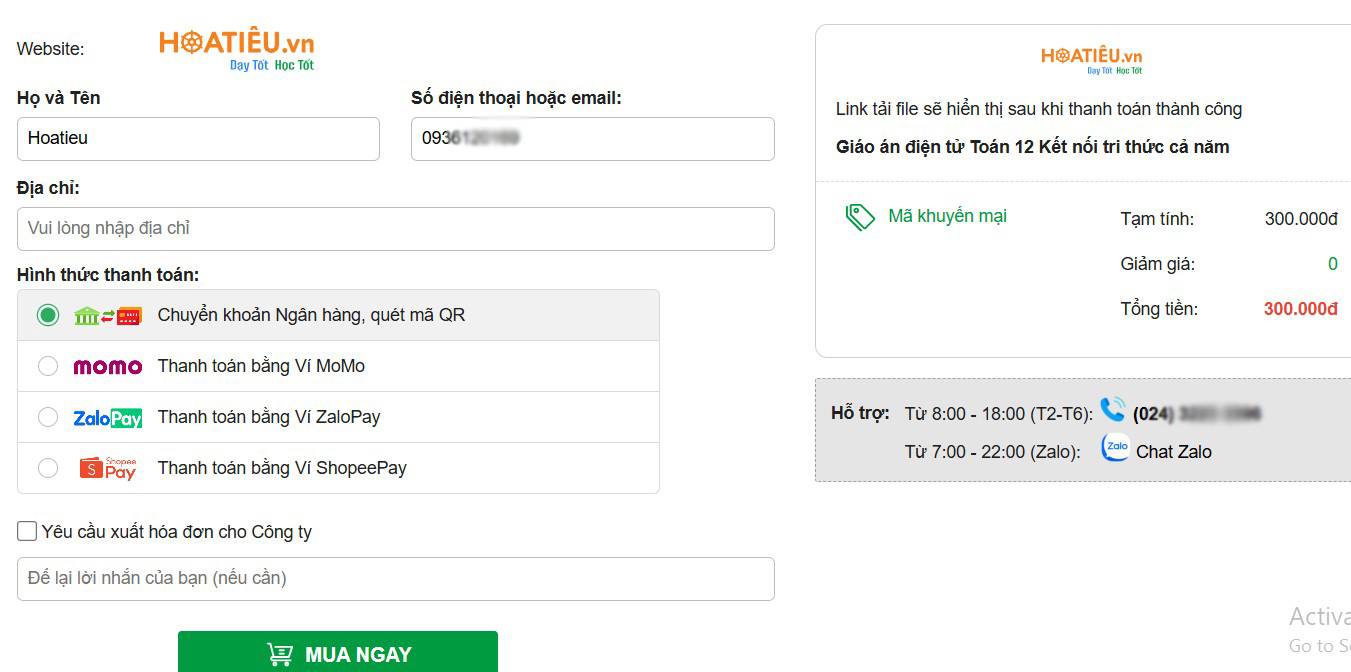This screenshot has width=1351, height=672.
Task: Click the ZaloPay logo icon
Action: 107,417
